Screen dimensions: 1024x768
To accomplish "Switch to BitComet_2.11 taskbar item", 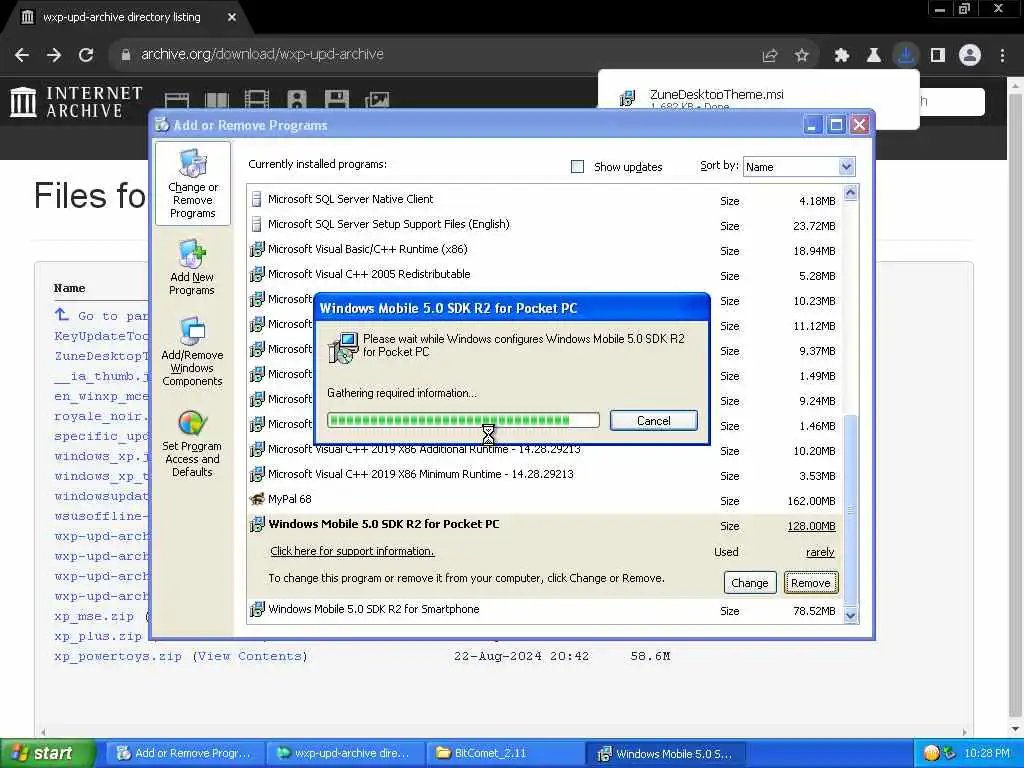I will pos(505,753).
